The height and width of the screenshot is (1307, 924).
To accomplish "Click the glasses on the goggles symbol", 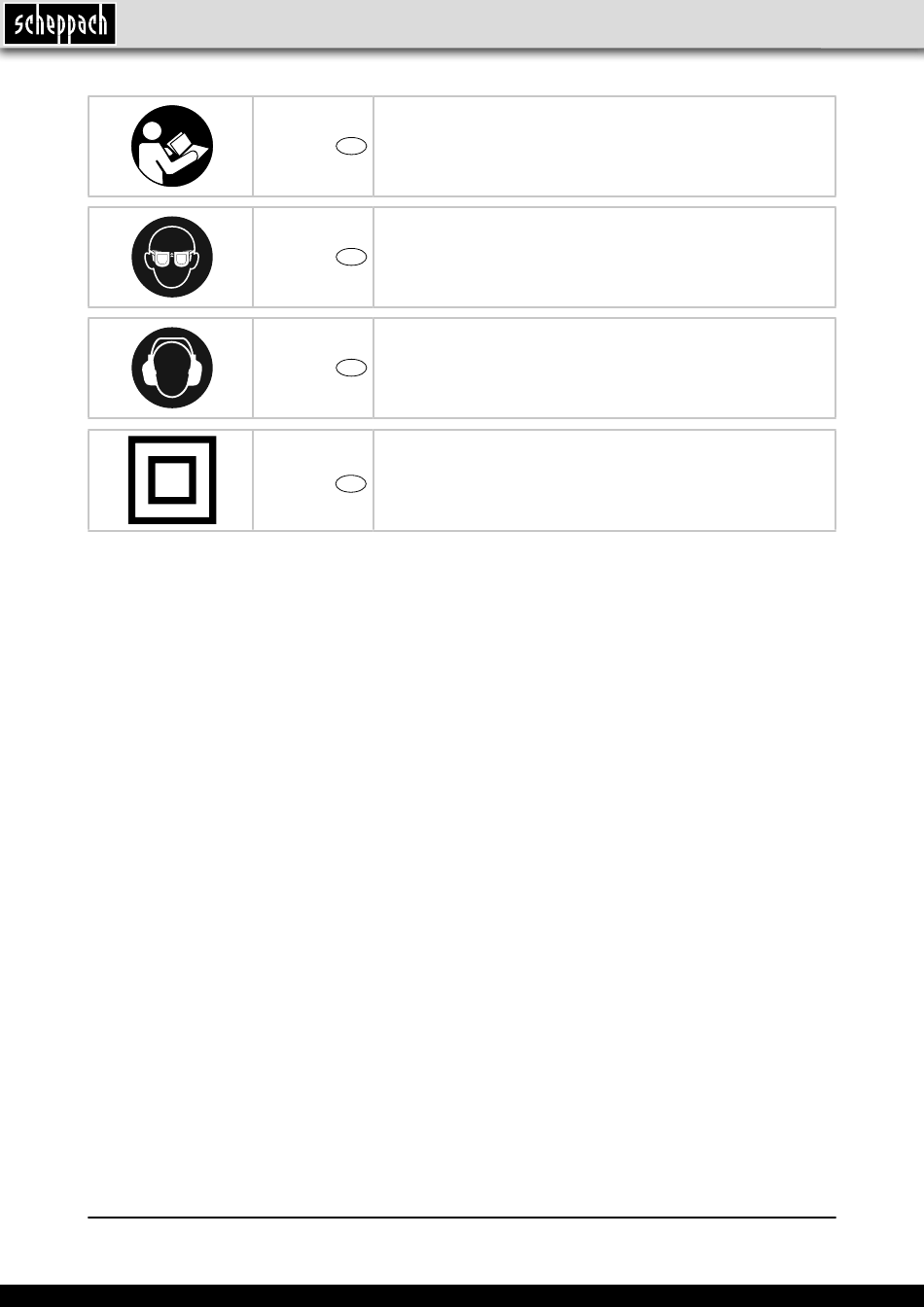I will coord(172,259).
